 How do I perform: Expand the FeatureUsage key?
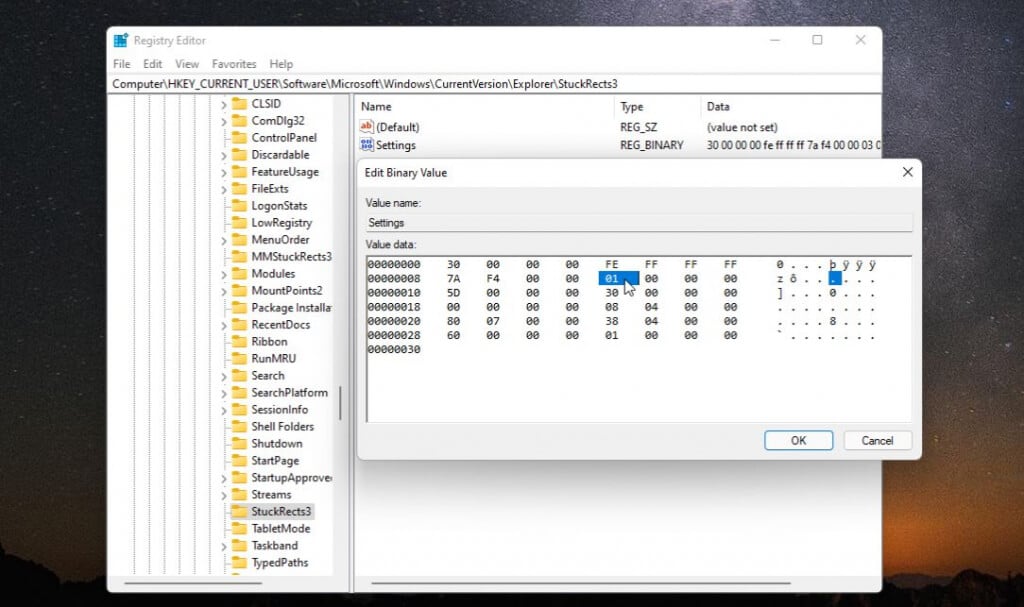click(x=223, y=172)
